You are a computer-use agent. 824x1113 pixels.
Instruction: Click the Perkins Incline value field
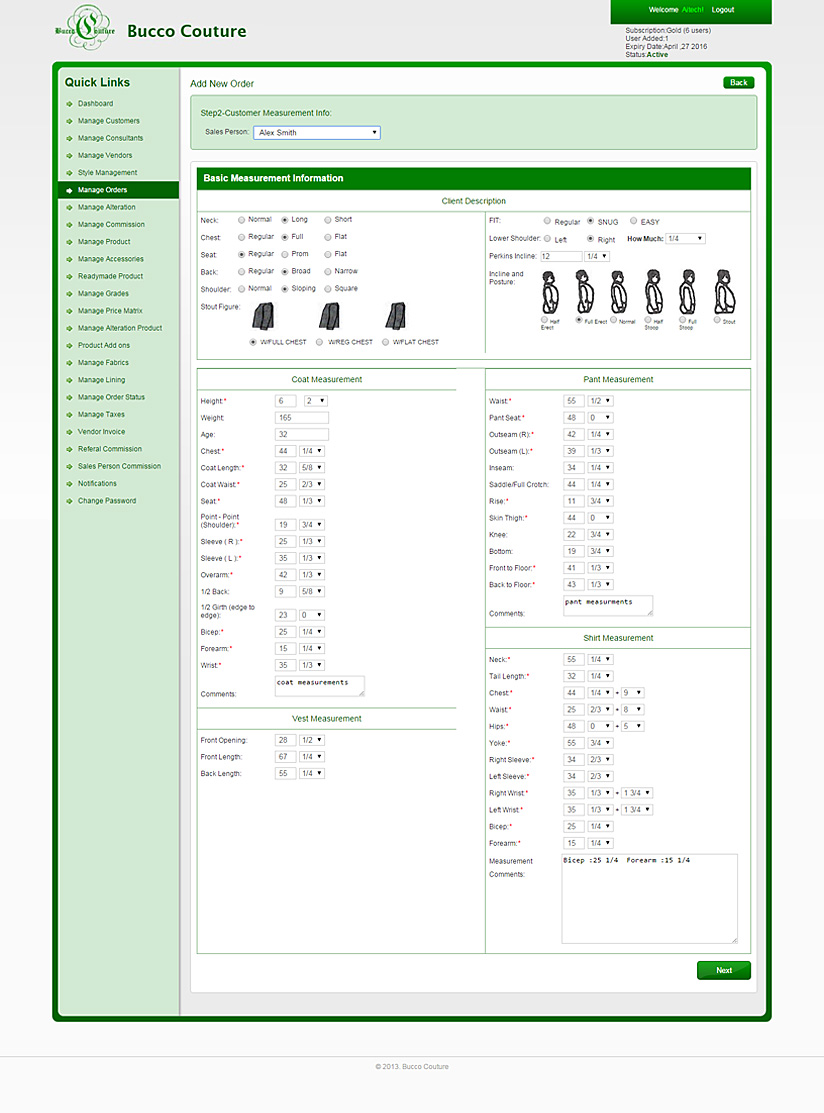coord(561,256)
